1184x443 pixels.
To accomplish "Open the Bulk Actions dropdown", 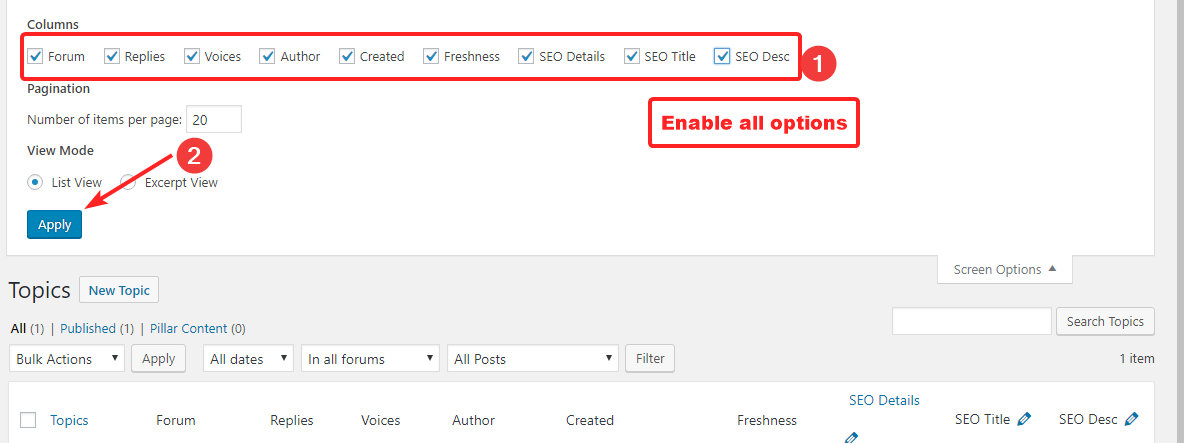I will click(67, 359).
